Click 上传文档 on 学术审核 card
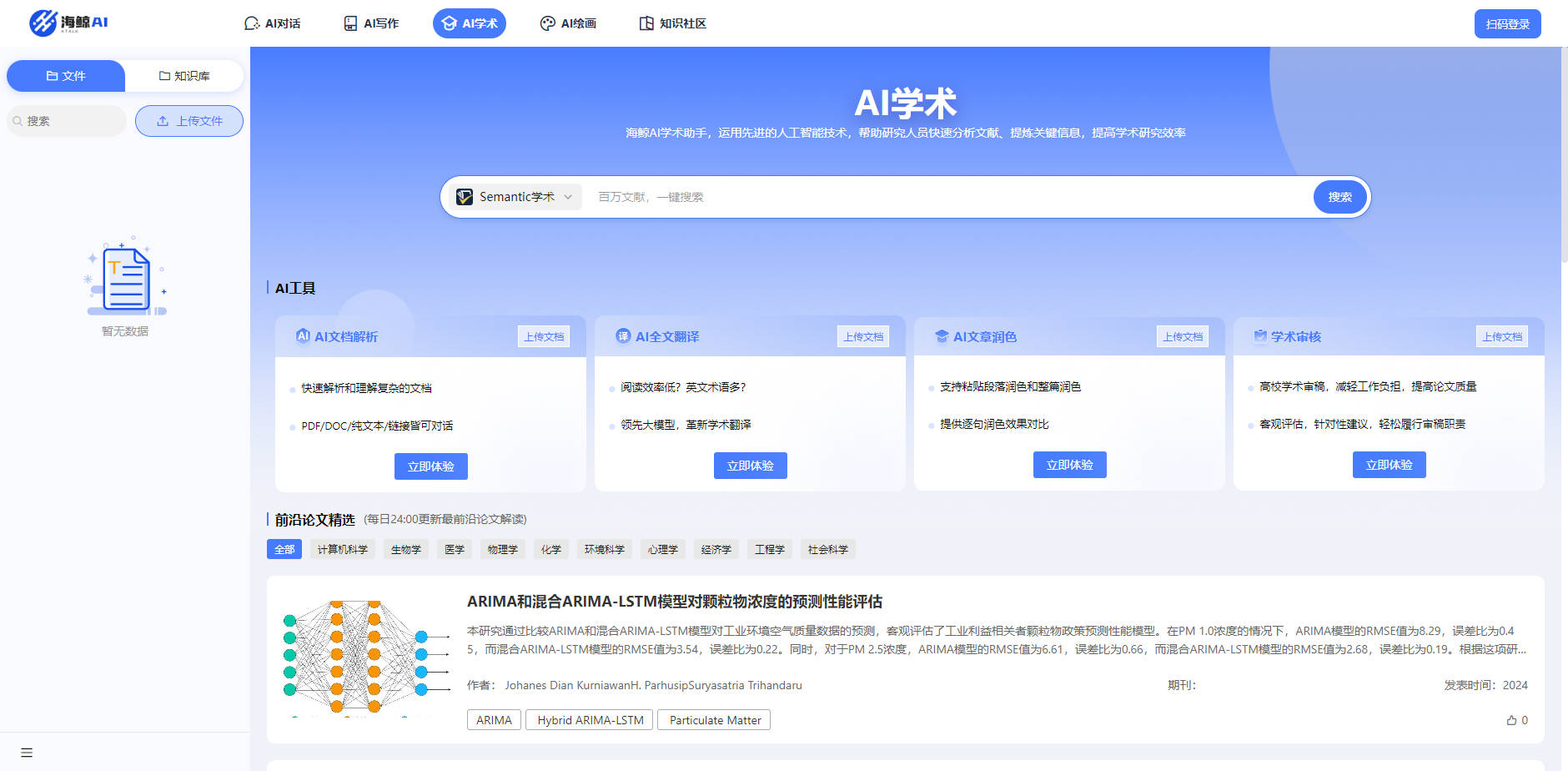This screenshot has height=771, width=1568. point(1502,336)
